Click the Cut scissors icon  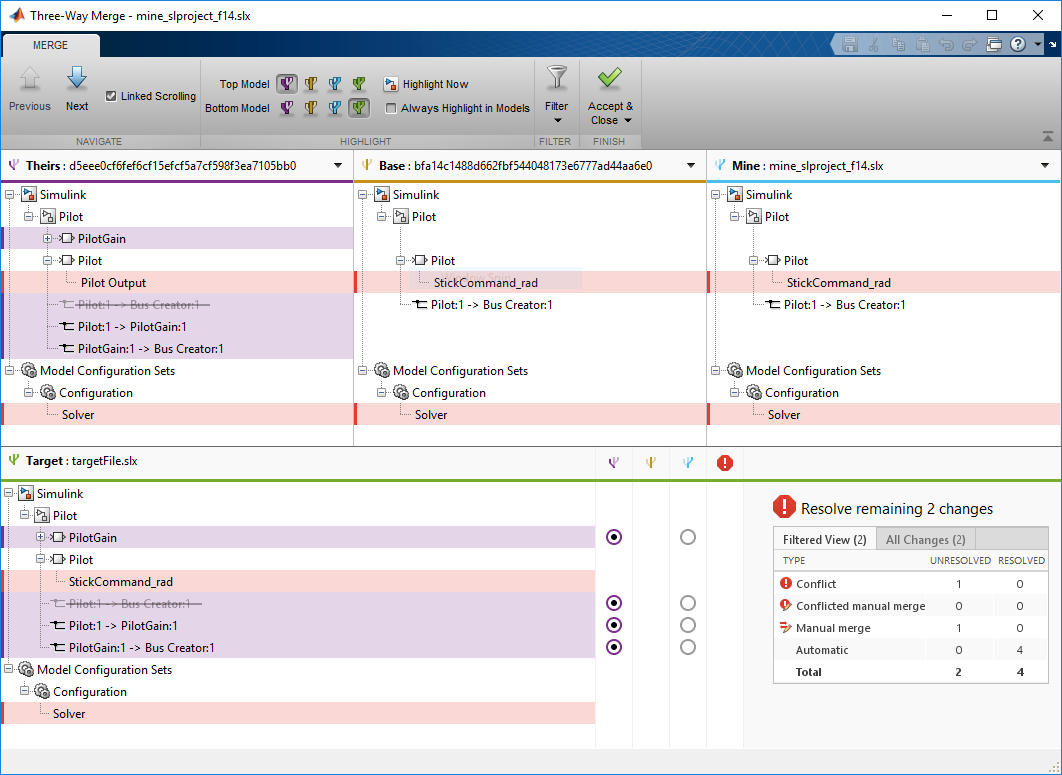point(874,45)
